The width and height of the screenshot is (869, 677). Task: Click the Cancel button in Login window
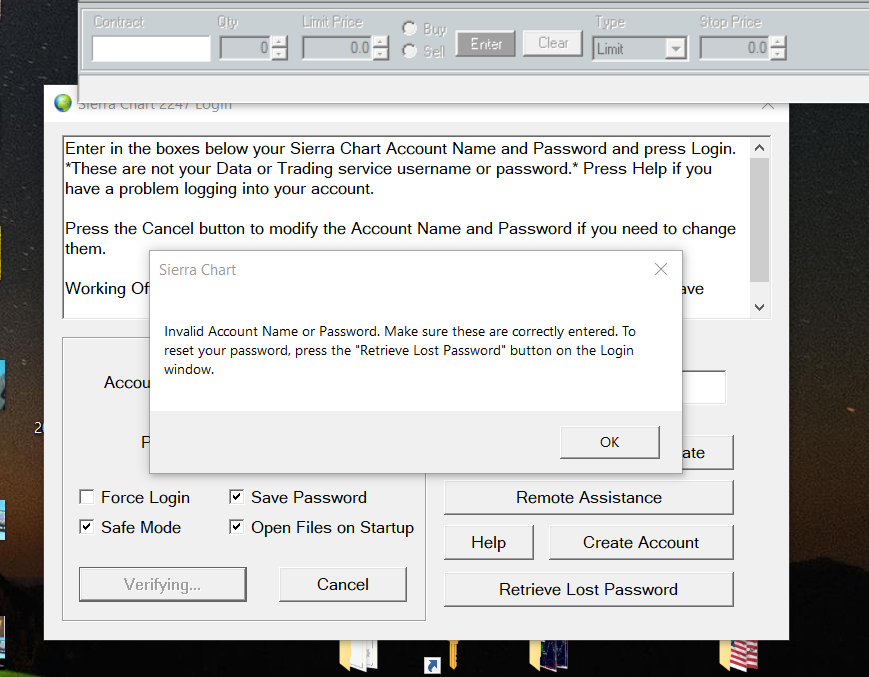343,584
